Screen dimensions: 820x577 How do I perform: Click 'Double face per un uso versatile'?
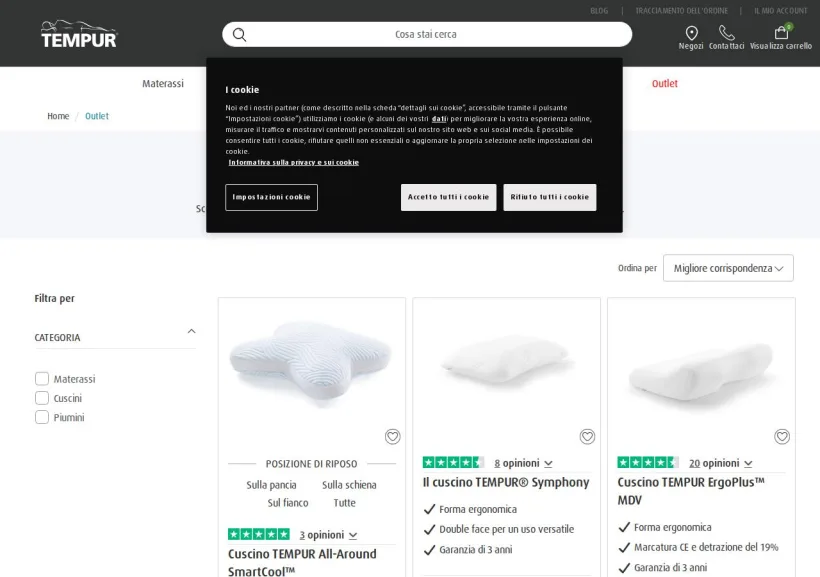click(506, 529)
